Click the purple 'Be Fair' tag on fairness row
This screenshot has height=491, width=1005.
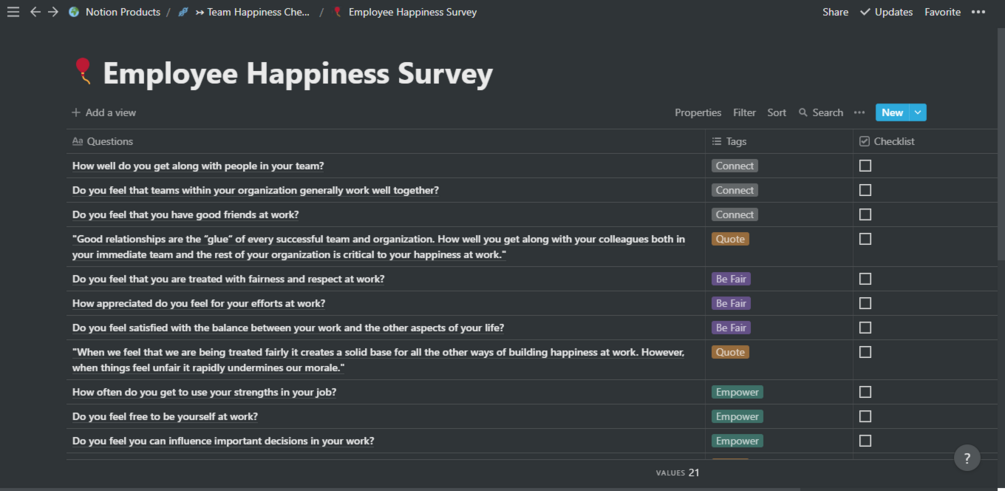(x=731, y=279)
